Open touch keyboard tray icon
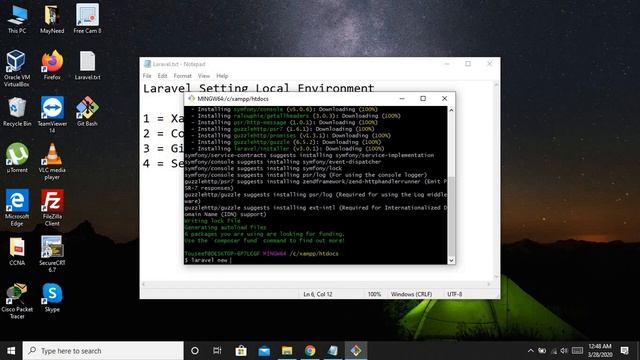Viewport: 640px width, 360px height. pos(577,351)
